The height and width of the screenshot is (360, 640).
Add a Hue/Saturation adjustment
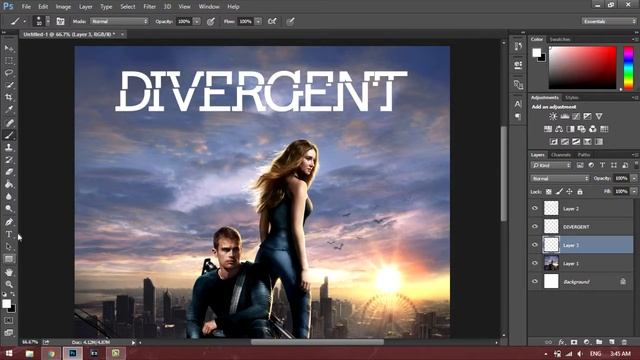click(x=548, y=129)
